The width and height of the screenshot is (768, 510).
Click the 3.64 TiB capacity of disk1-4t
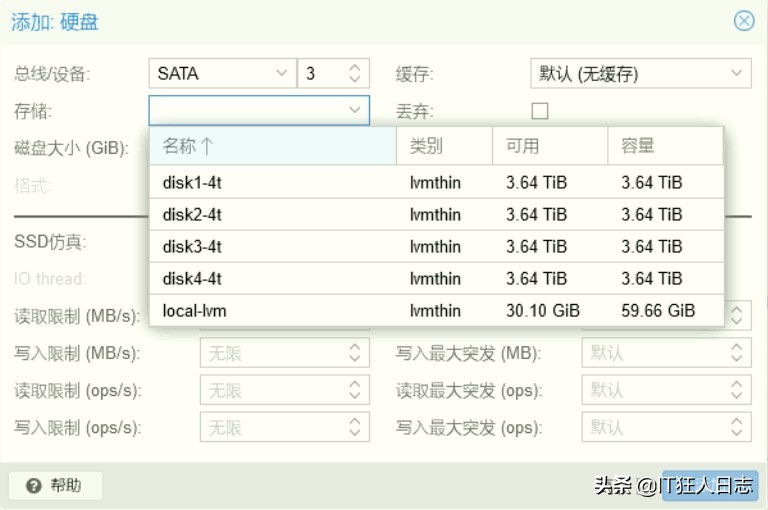651,182
